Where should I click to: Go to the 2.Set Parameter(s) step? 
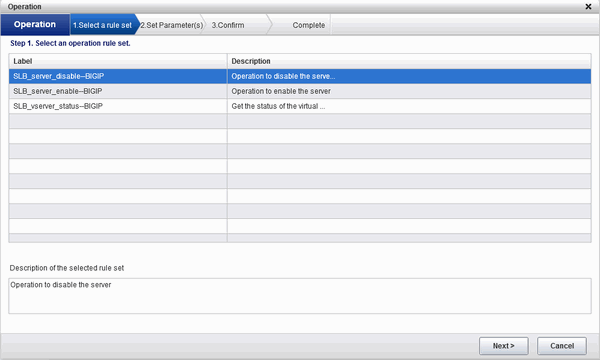171,25
